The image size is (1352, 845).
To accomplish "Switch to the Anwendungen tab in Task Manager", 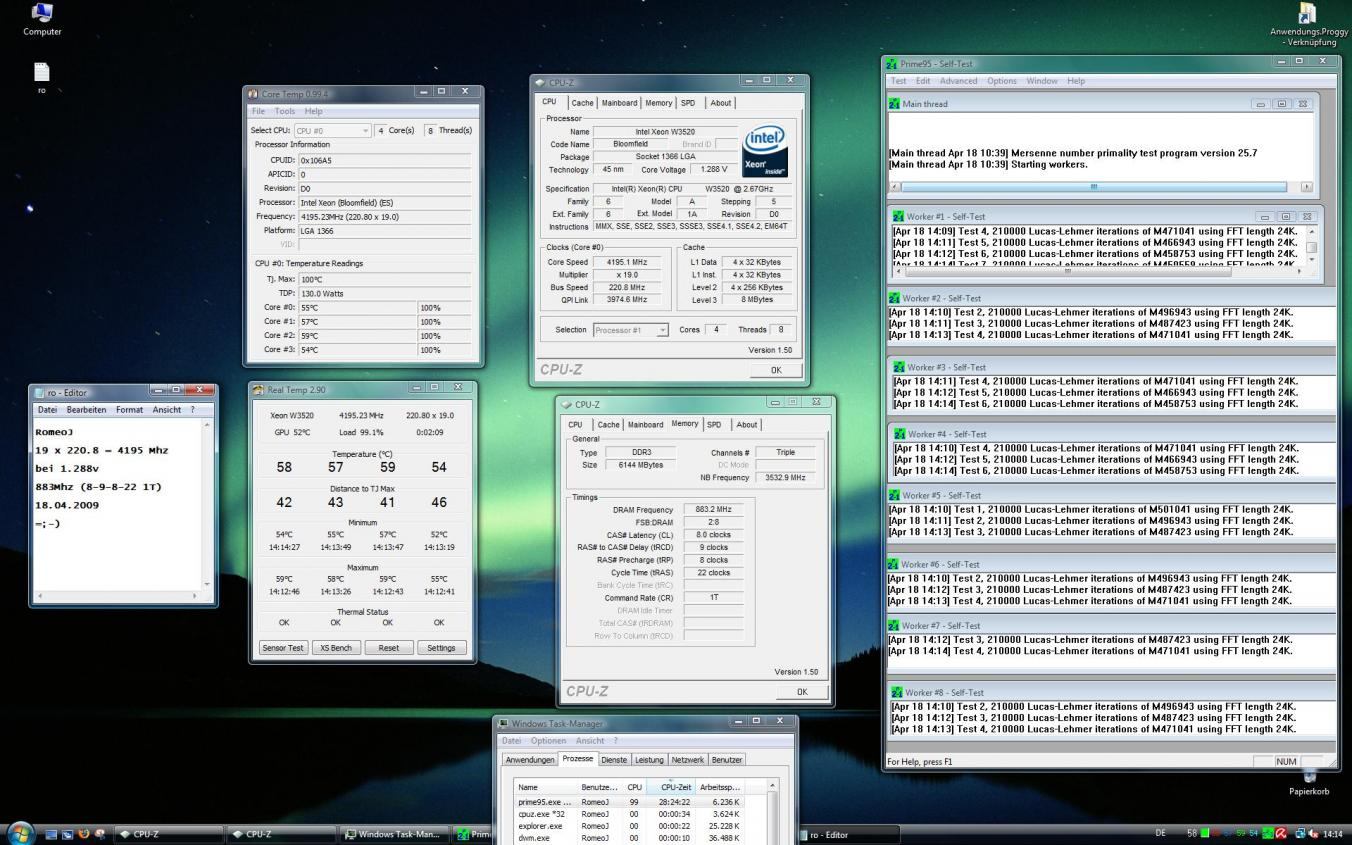I will [529, 760].
